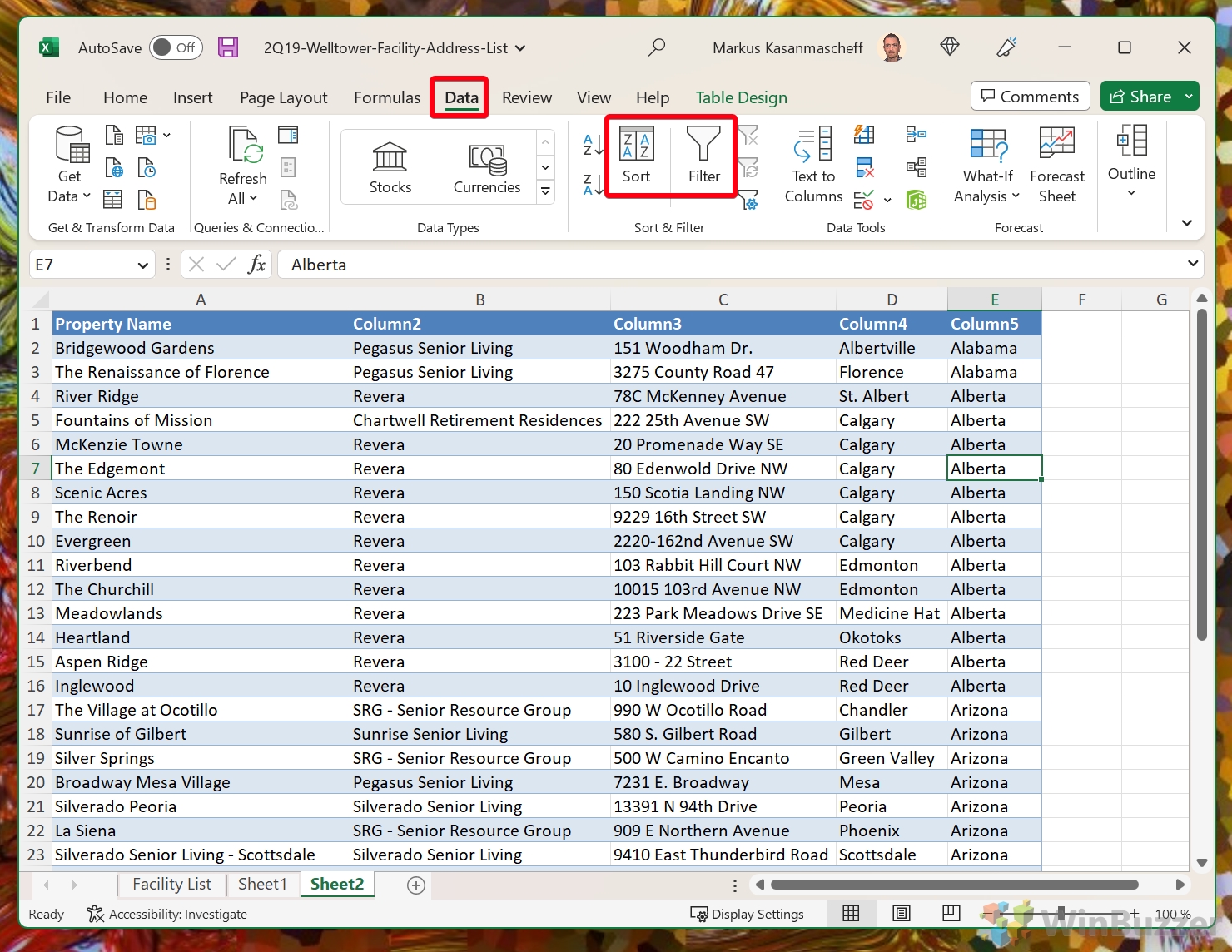Click the Comments button
This screenshot has height=952, width=1232.
click(1030, 97)
